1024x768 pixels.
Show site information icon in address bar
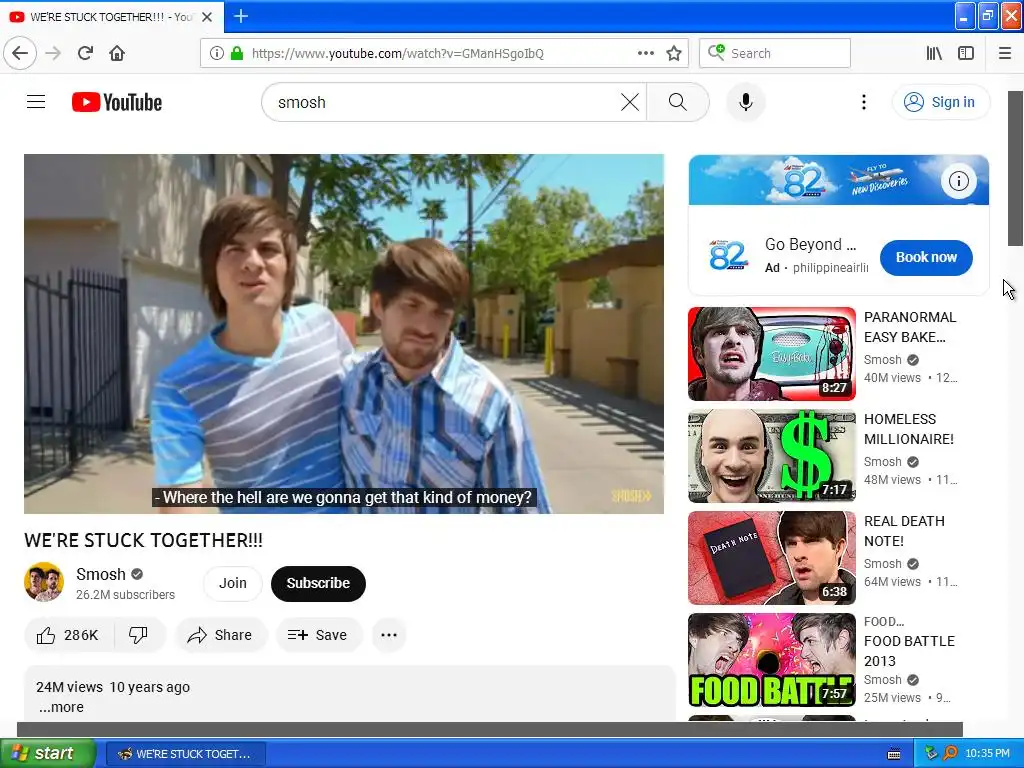[216, 53]
